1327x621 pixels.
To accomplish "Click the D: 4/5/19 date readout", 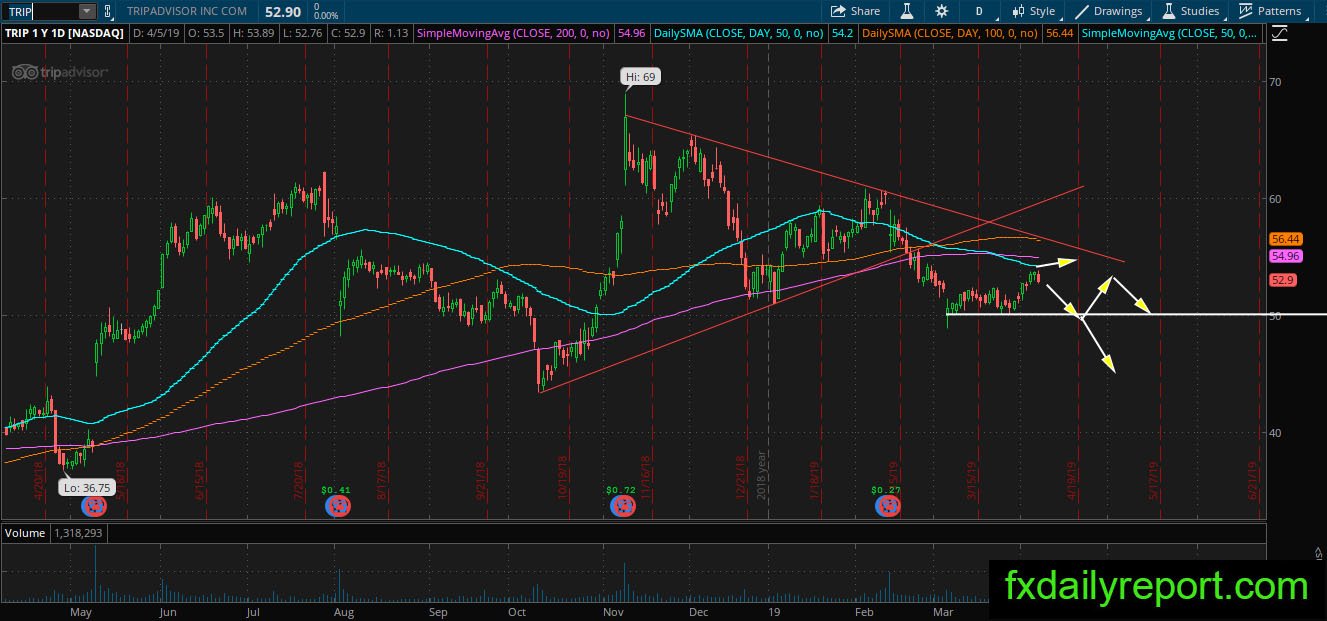I will tap(156, 33).
